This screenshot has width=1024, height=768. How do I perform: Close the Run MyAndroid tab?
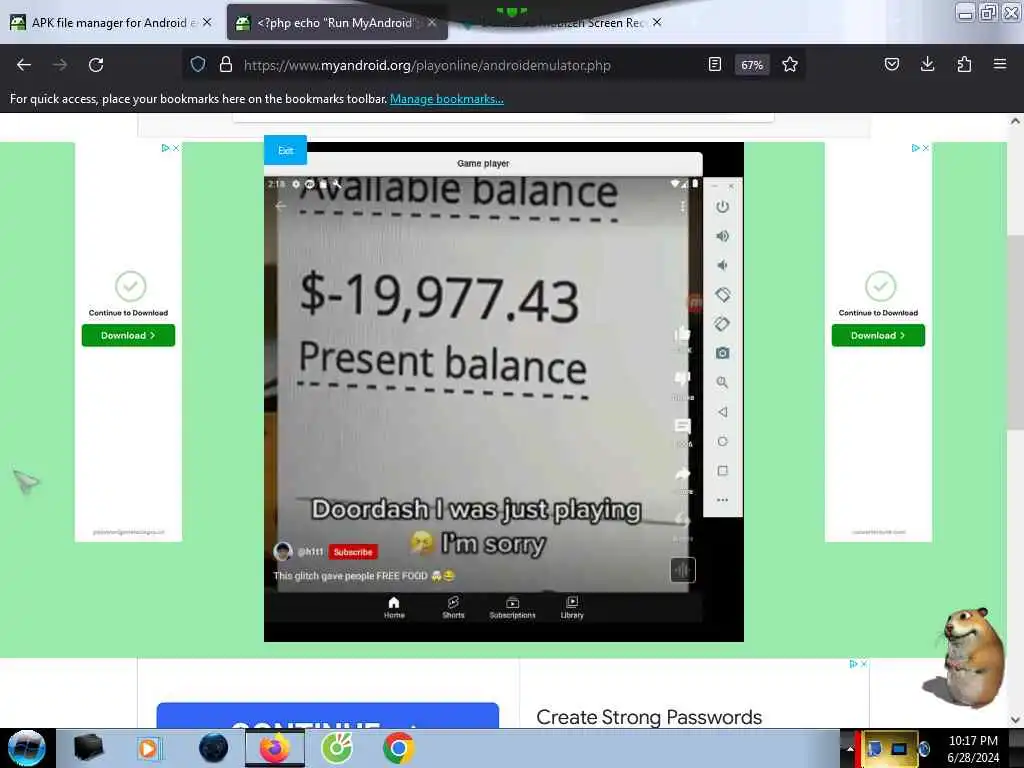pos(432,23)
